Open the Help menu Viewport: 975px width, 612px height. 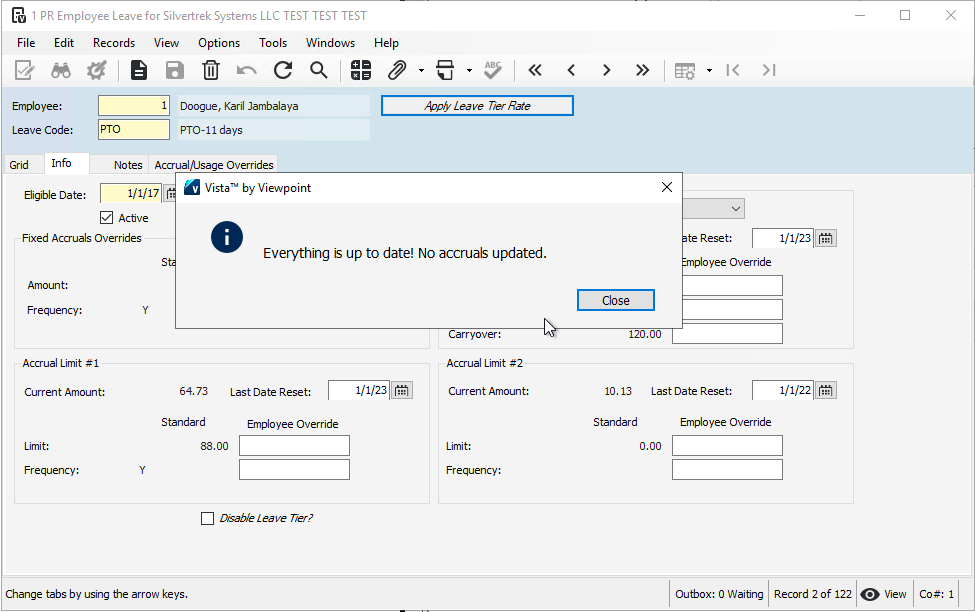pos(386,43)
